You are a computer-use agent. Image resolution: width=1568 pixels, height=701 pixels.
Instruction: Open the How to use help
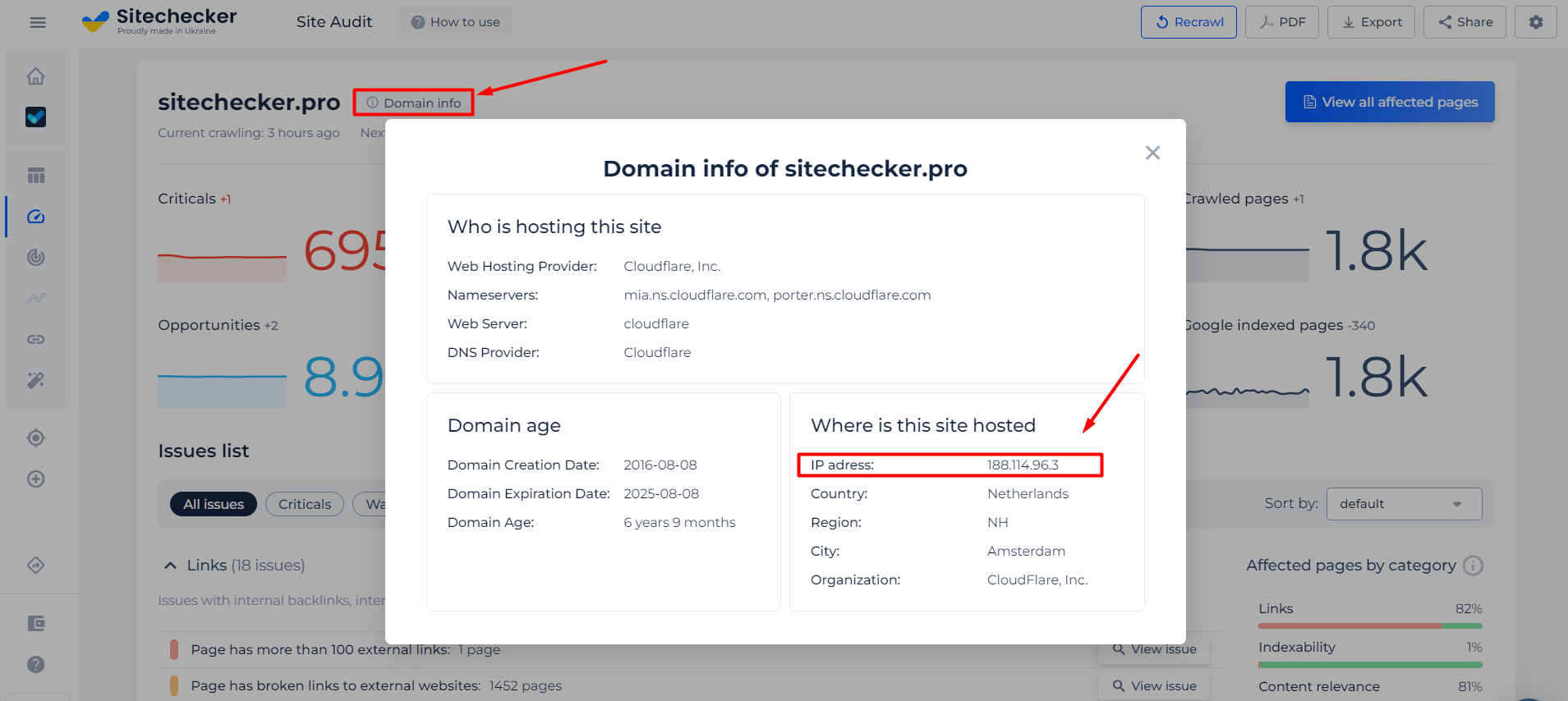coord(455,22)
